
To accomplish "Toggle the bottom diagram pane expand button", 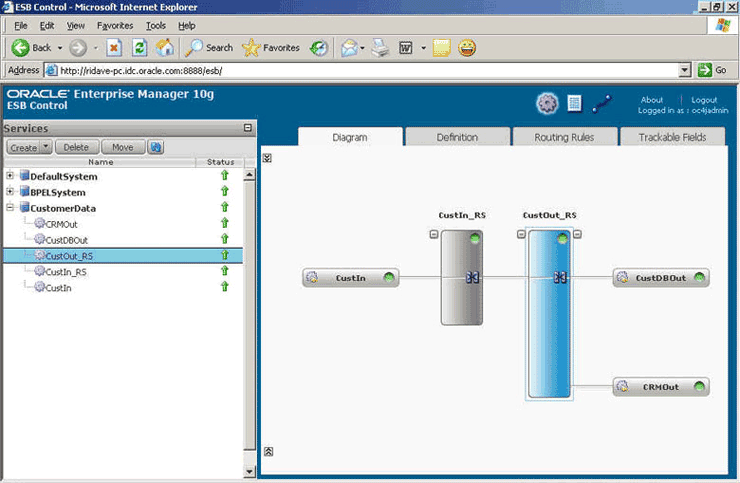I will [268, 451].
